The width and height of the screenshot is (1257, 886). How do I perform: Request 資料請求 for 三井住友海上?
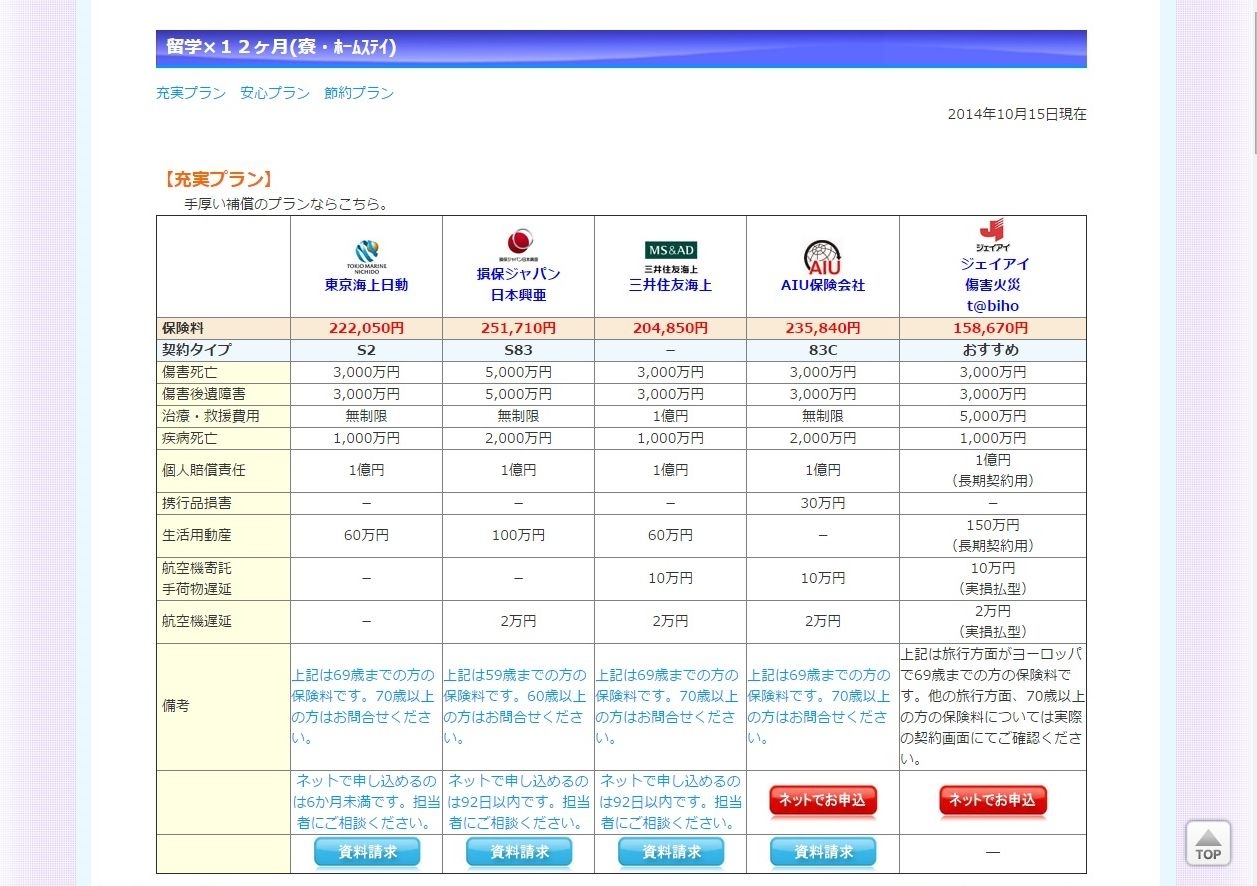pyautogui.click(x=671, y=853)
